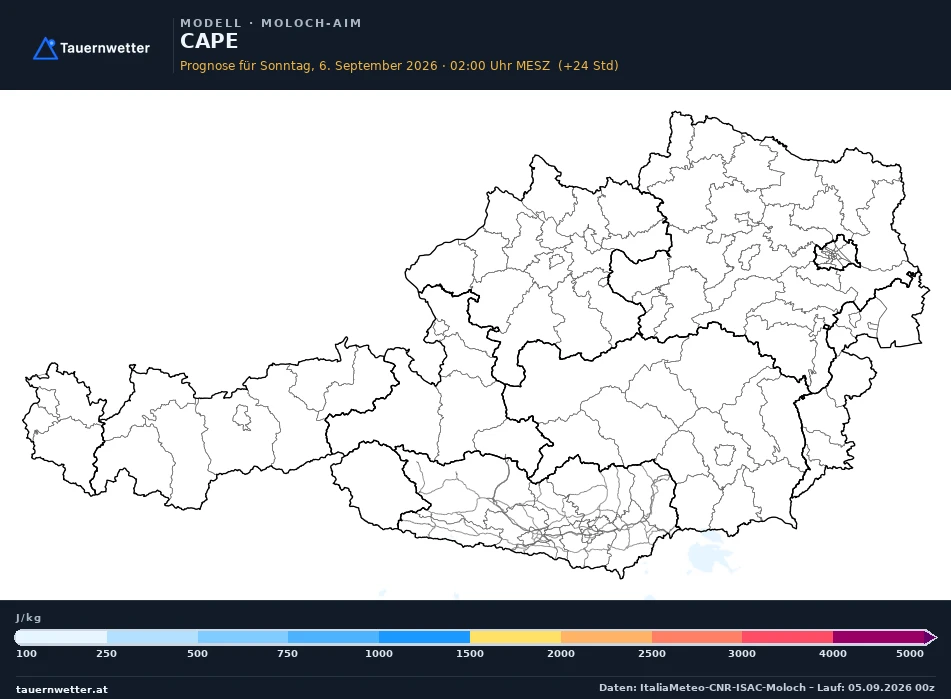Click the 1500–2000 yellow legend swatch
Image resolution: width=951 pixels, height=699 pixels.
(516, 637)
